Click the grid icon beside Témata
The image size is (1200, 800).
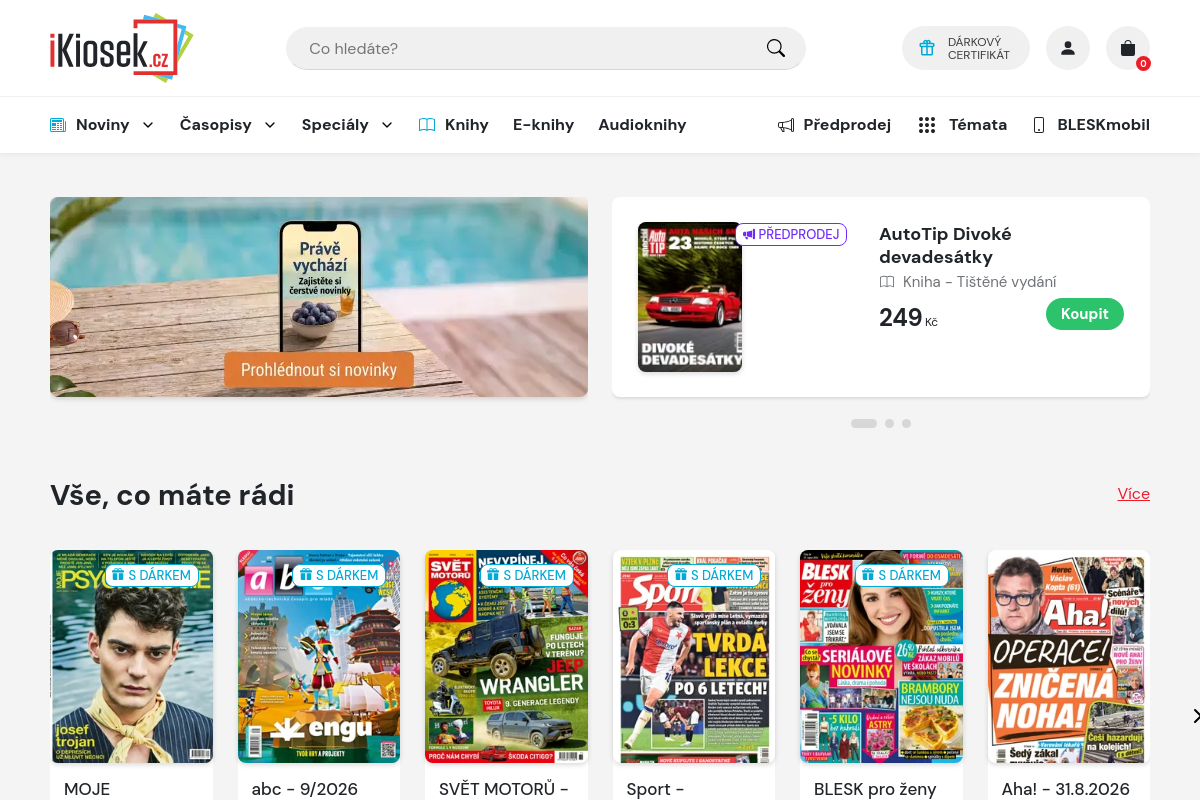(x=927, y=125)
